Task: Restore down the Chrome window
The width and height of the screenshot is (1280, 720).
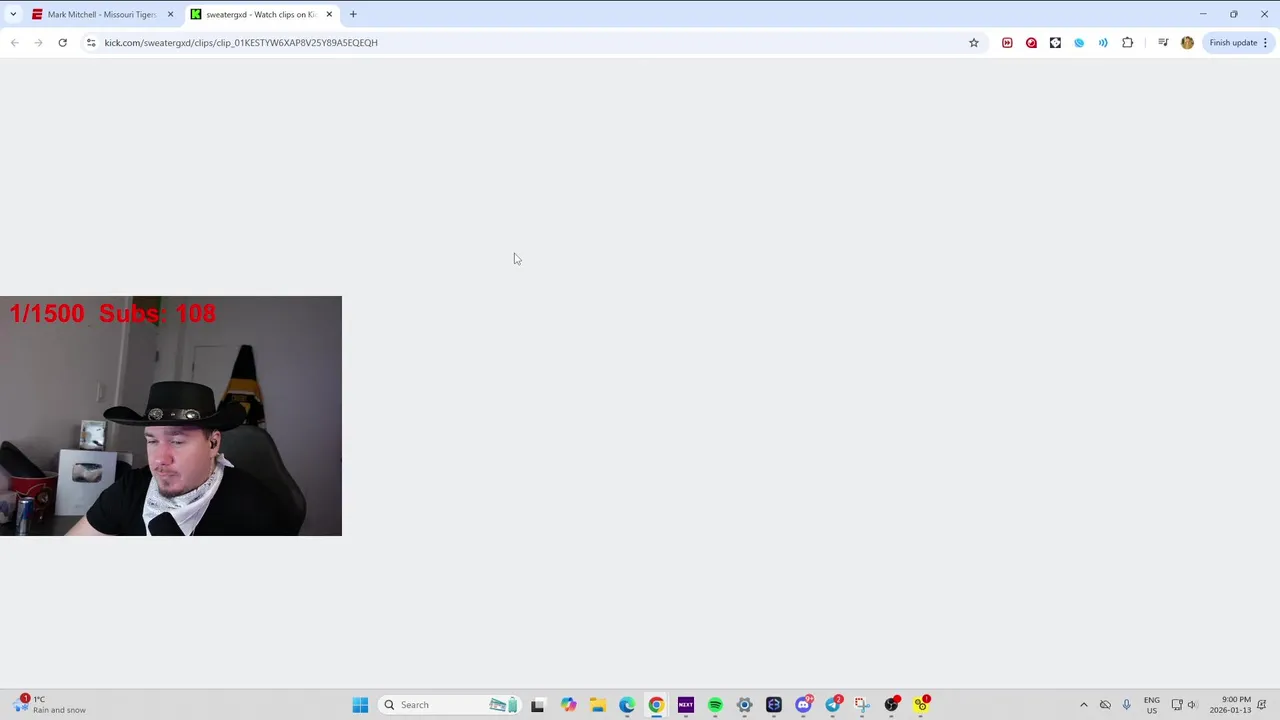Action: coord(1233,14)
